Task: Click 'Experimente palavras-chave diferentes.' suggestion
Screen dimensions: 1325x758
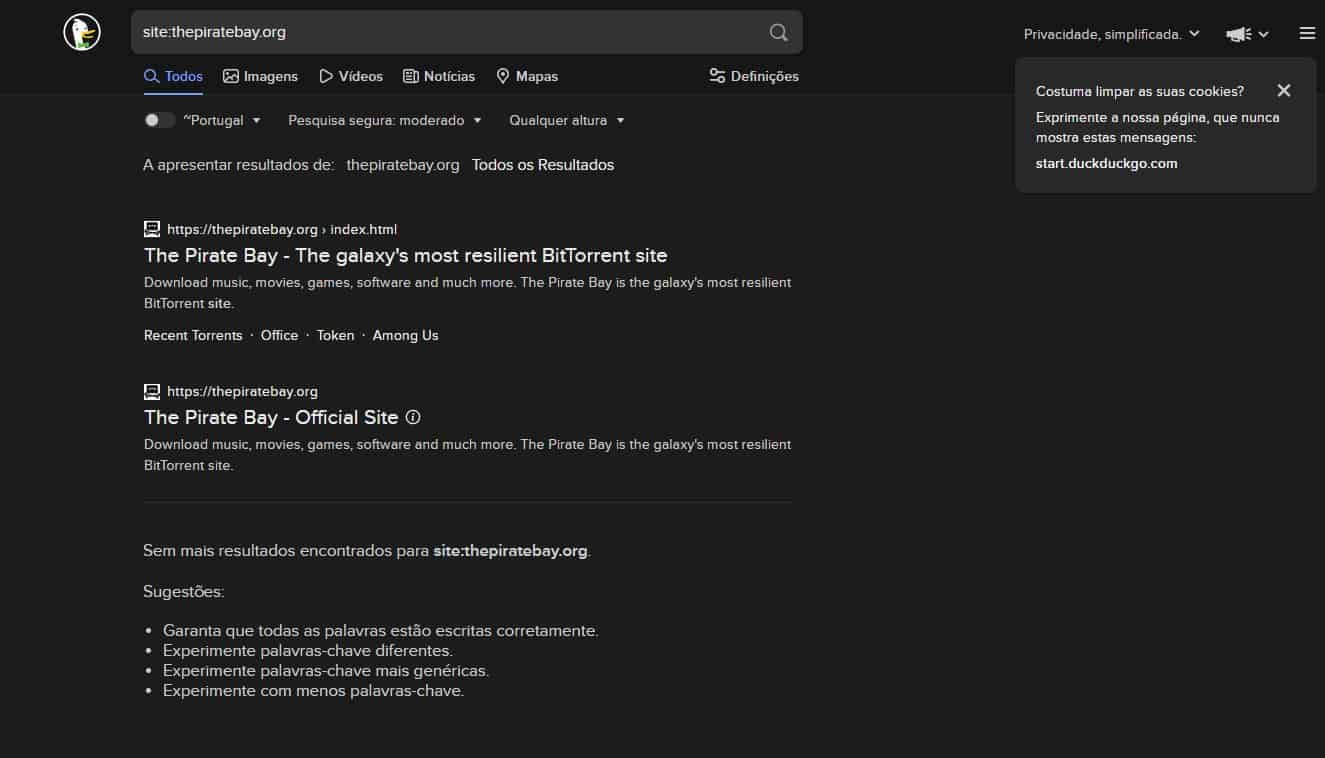Action: pos(308,651)
